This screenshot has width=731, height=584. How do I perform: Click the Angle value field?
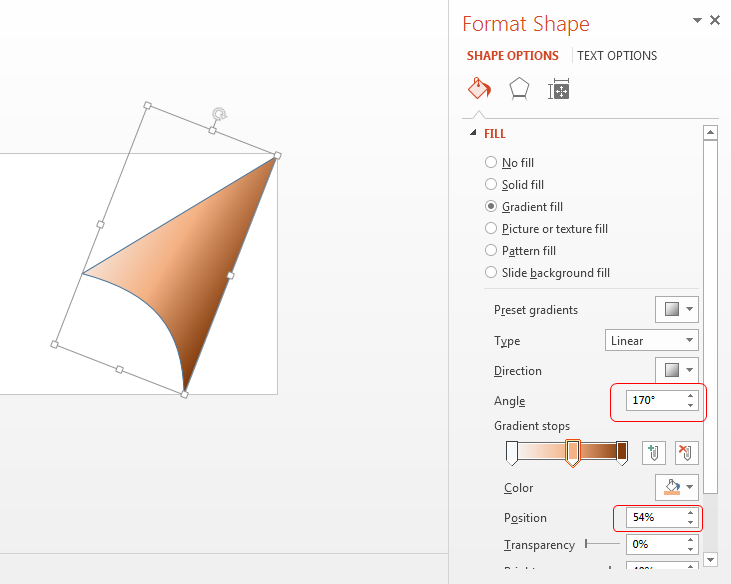(655, 400)
